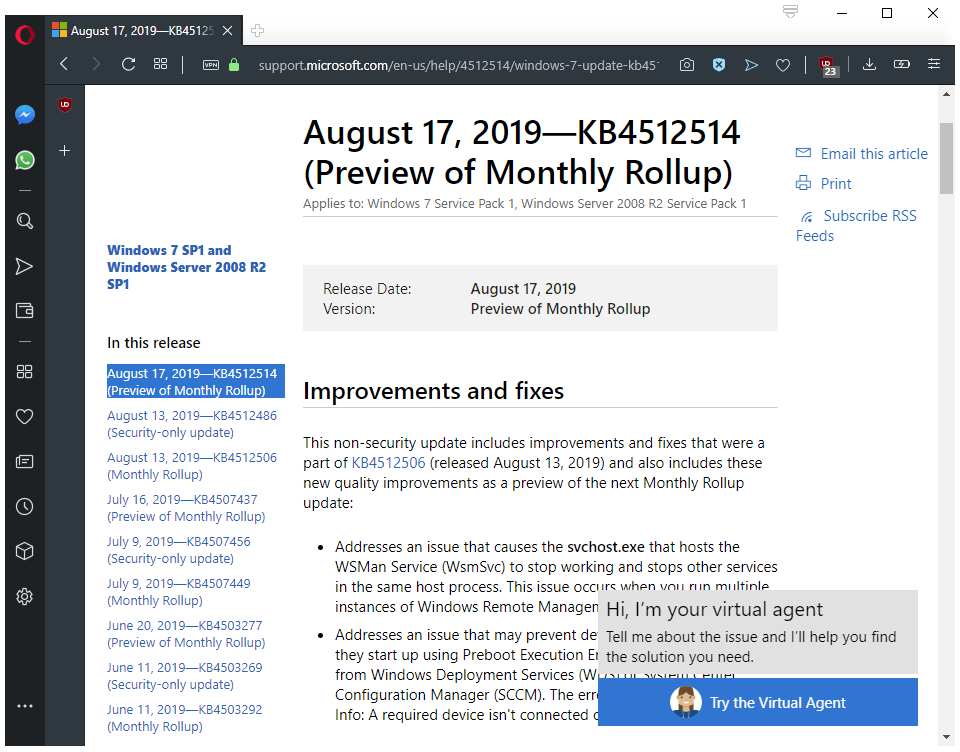Image resolution: width=960 pixels, height=752 pixels.
Task: Click the scrollbar down arrow
Action: click(x=947, y=737)
